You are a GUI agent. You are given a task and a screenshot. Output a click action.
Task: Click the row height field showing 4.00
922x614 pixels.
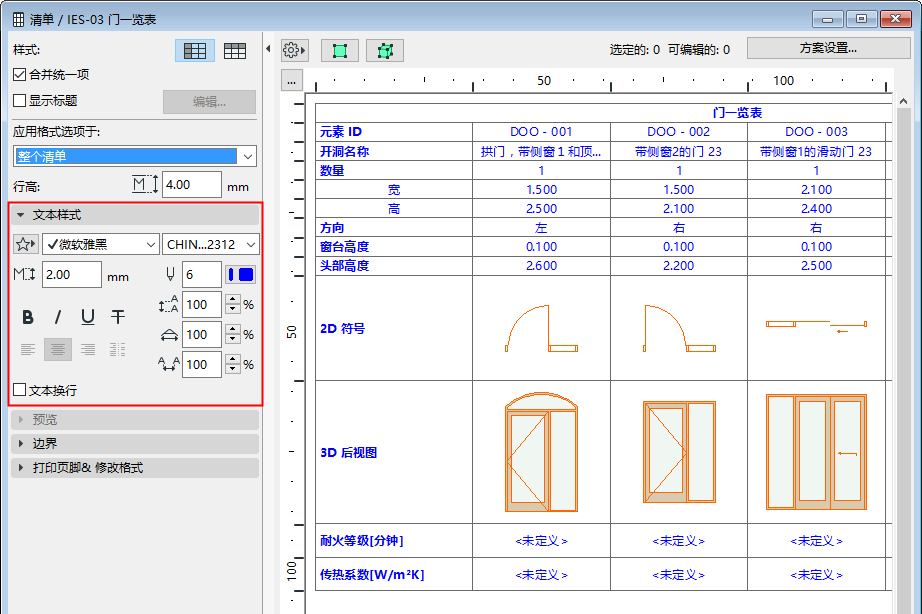click(192, 185)
